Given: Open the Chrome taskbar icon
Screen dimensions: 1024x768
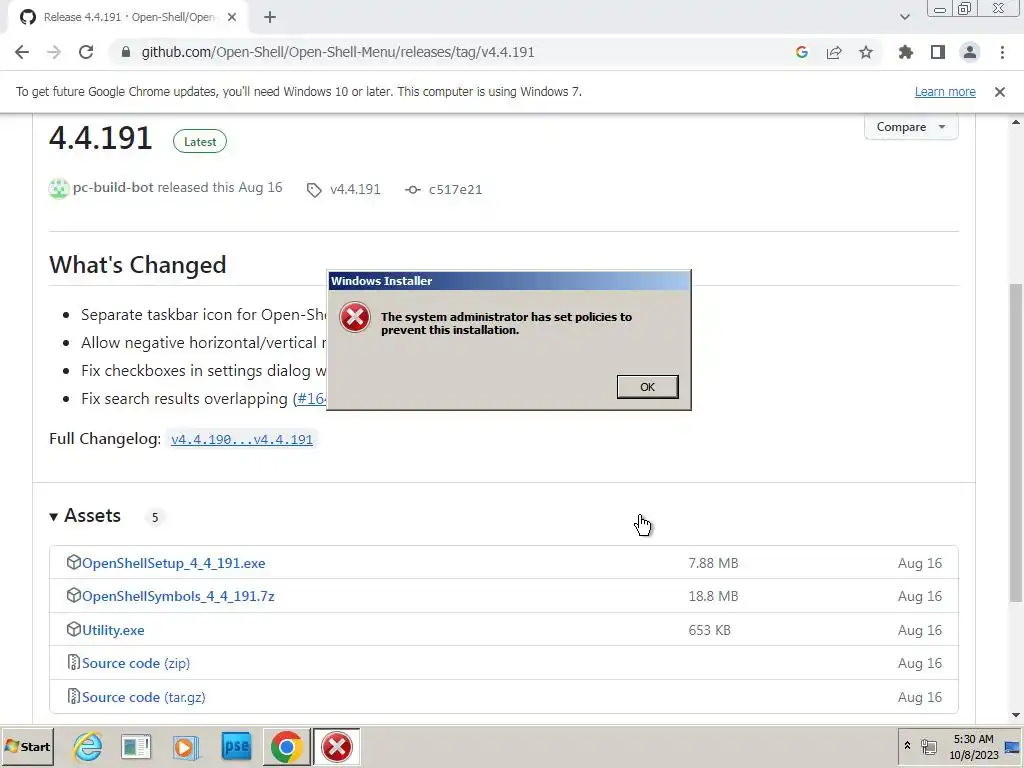Looking at the screenshot, I should pos(286,746).
